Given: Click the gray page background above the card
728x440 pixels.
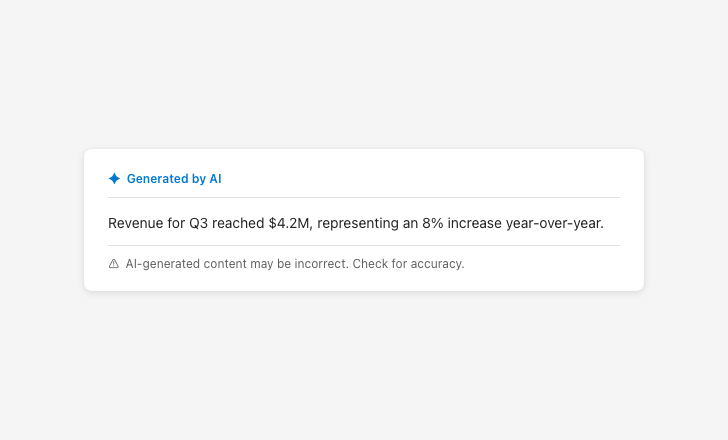Looking at the screenshot, I should coord(364,70).
